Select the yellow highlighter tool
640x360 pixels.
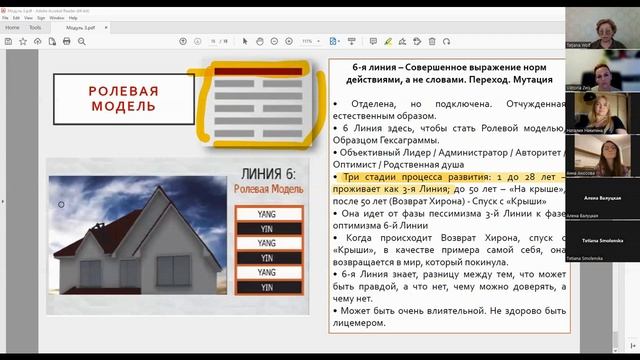pos(388,41)
